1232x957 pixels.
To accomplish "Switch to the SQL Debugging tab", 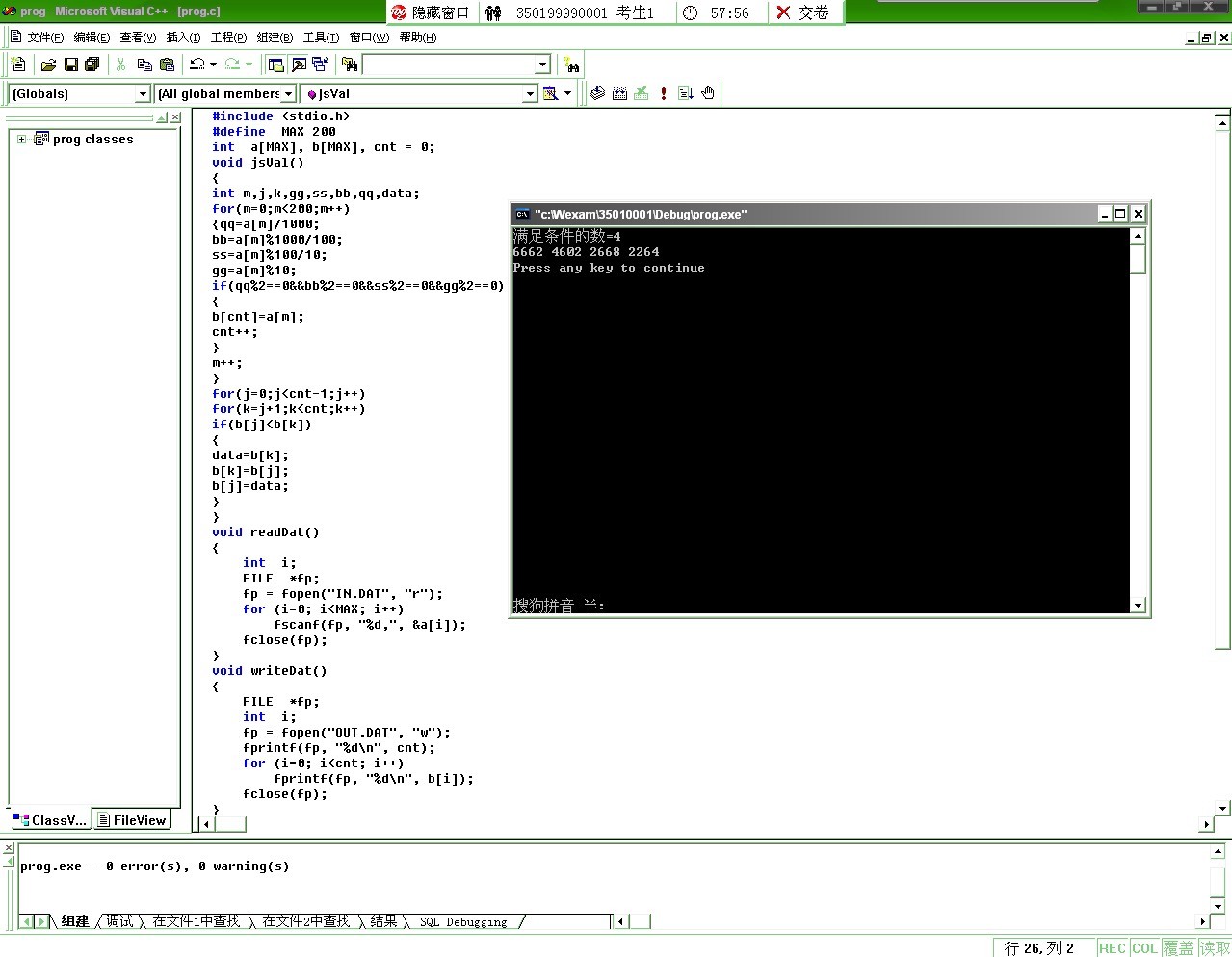I will pos(463,921).
